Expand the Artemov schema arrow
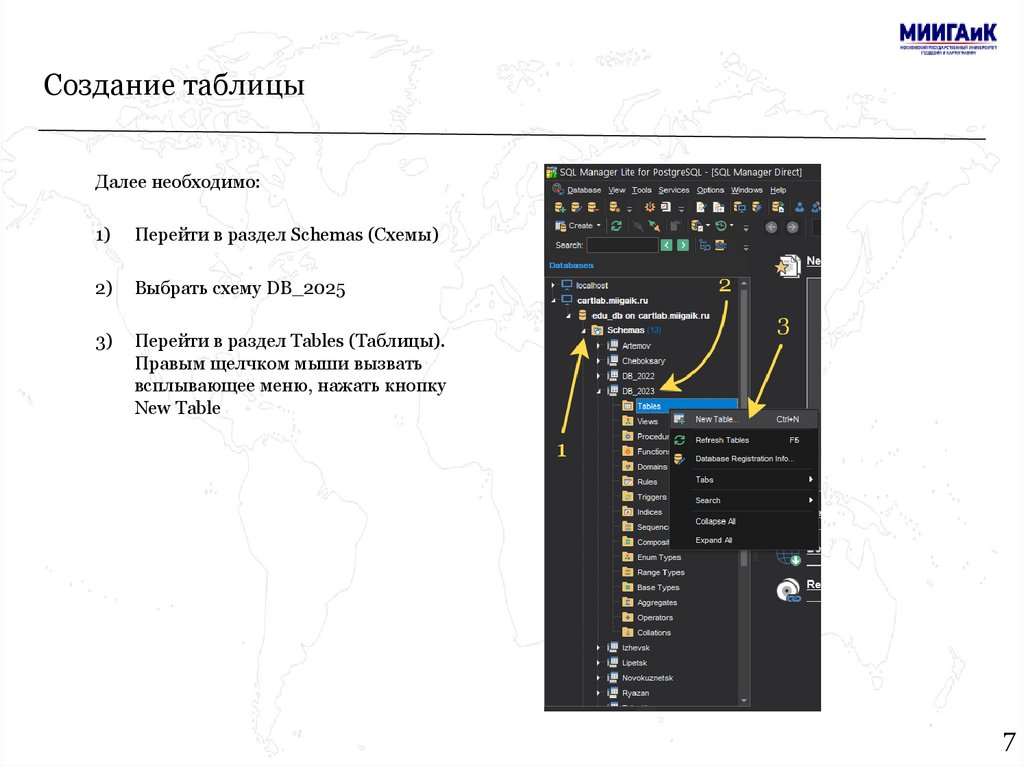This screenshot has height=767, width=1024. (598, 346)
